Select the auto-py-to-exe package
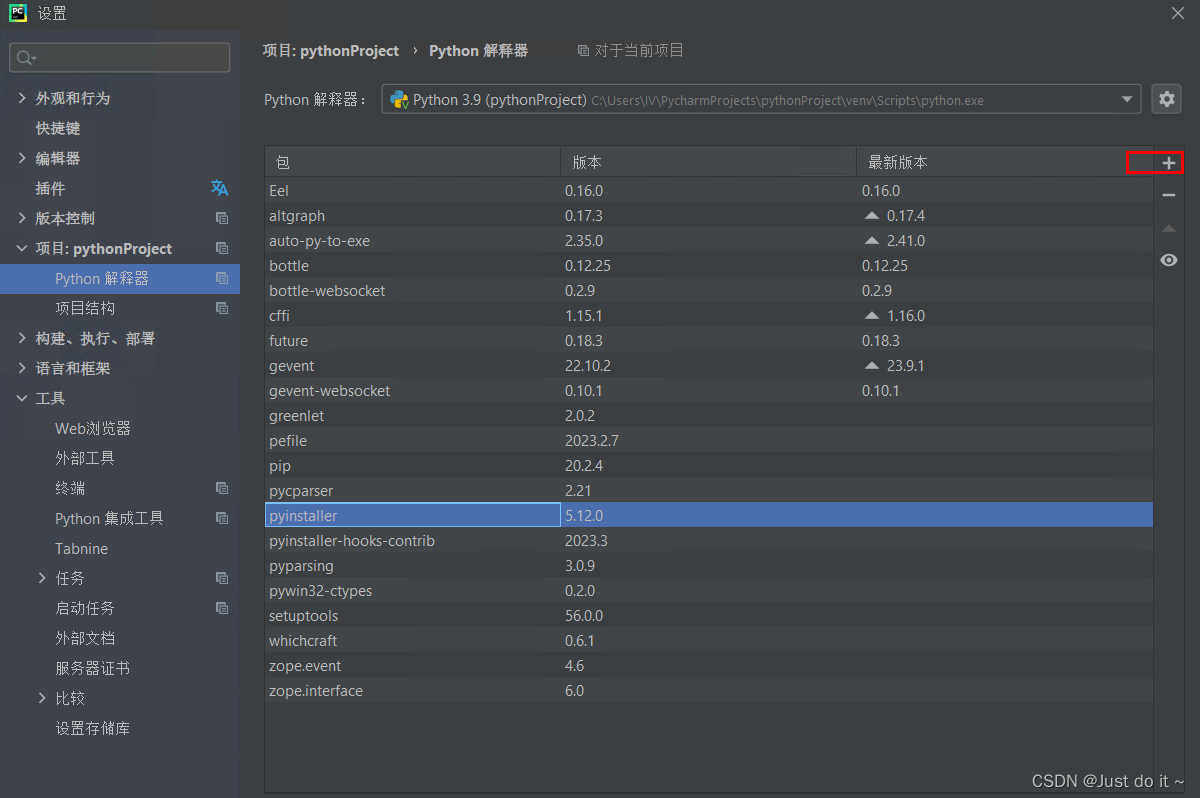The width and height of the screenshot is (1200, 798). tap(709, 241)
